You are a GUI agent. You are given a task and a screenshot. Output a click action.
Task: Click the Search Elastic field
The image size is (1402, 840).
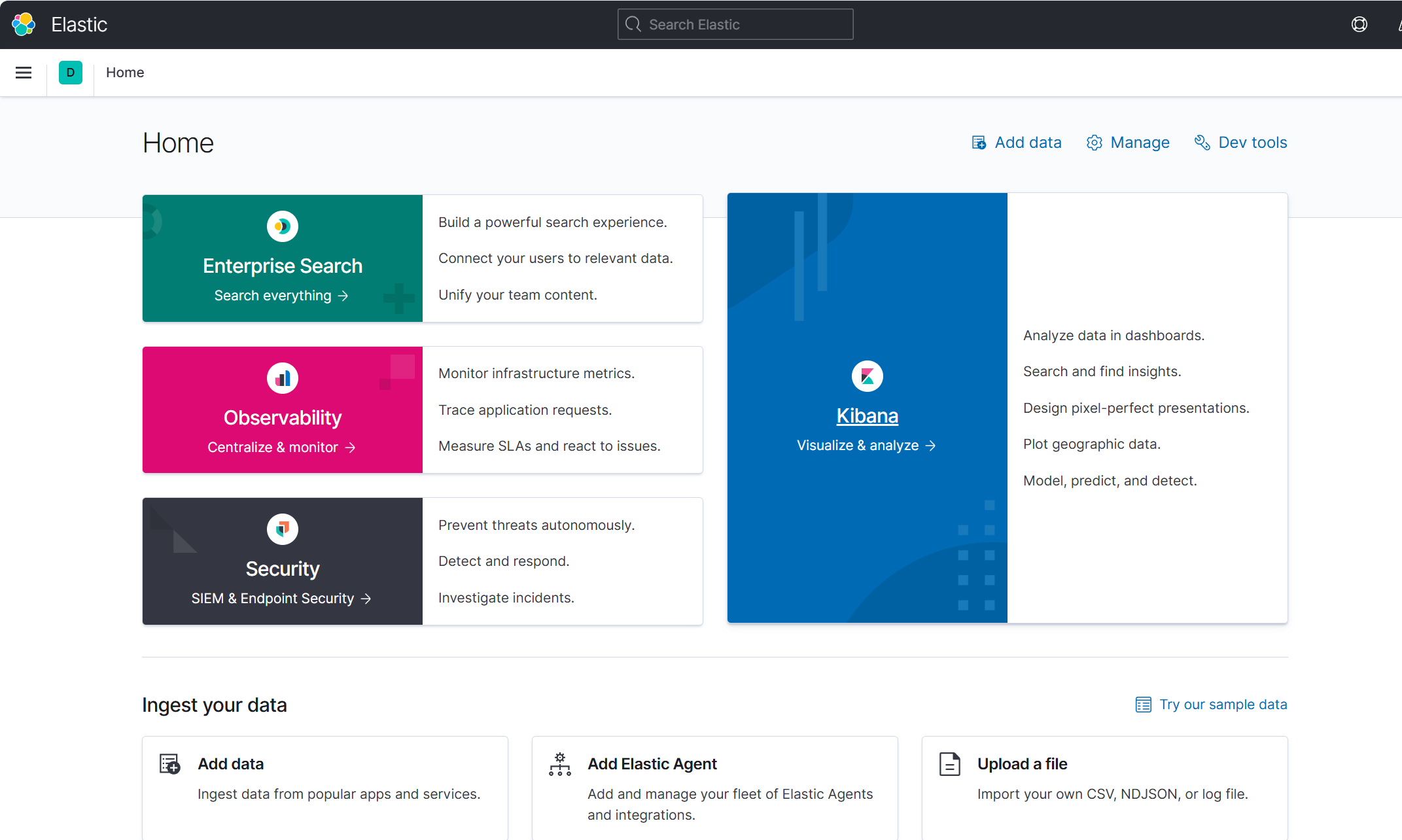(x=735, y=24)
